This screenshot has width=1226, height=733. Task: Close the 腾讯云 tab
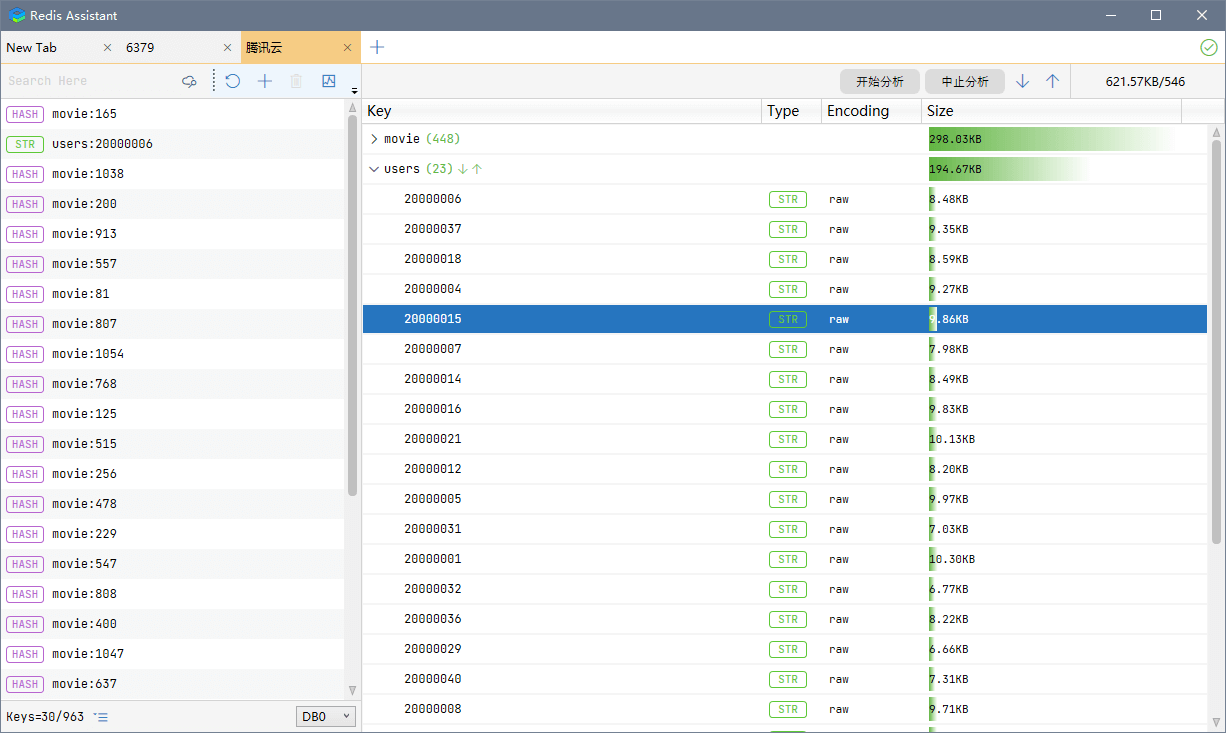click(x=348, y=47)
